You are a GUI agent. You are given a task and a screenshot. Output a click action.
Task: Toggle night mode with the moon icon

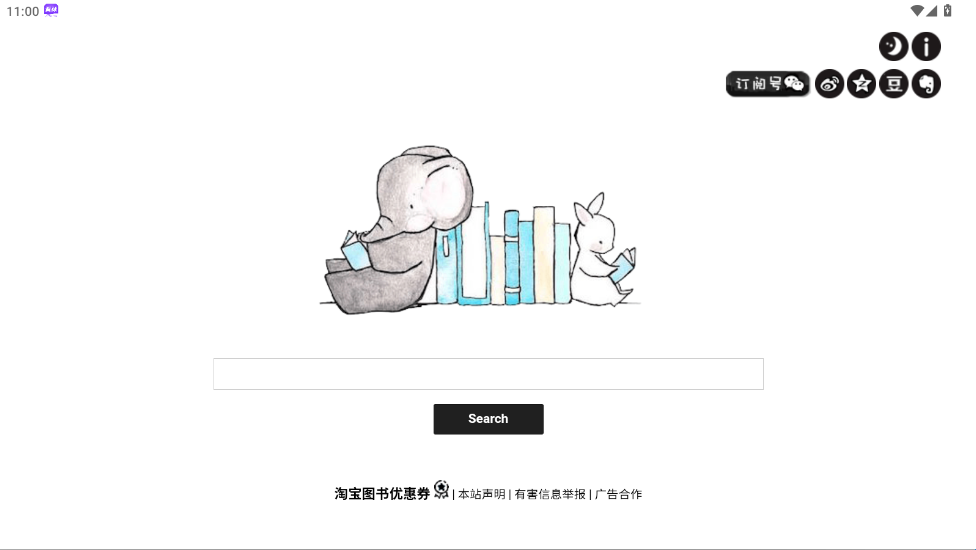click(x=893, y=47)
